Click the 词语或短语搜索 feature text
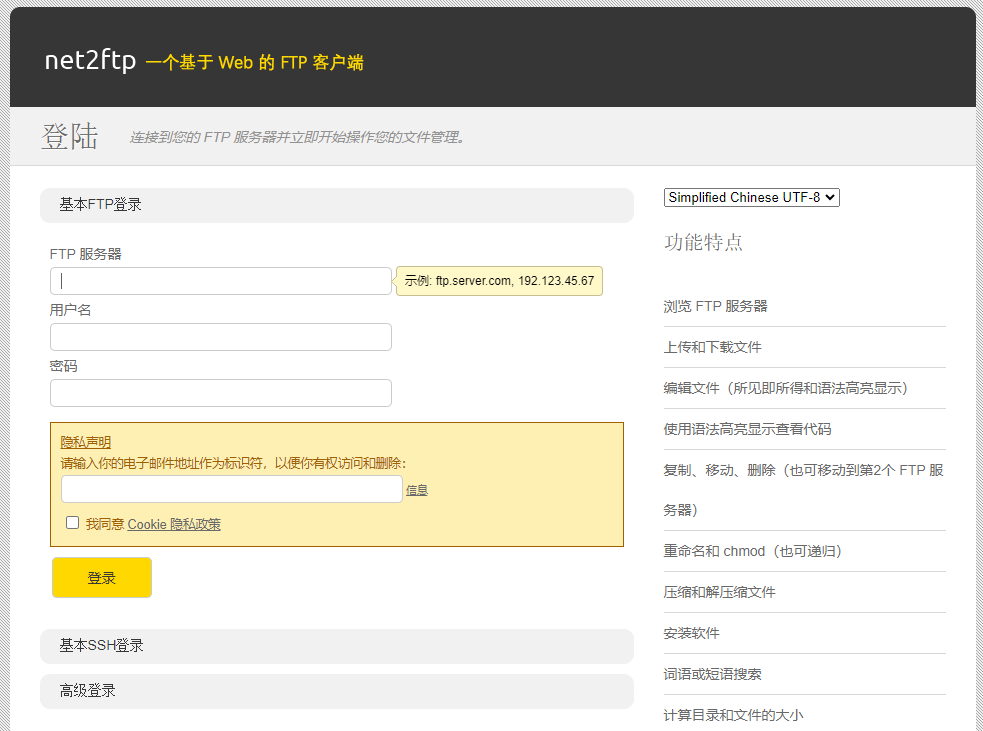The height and width of the screenshot is (731, 983). point(712,674)
